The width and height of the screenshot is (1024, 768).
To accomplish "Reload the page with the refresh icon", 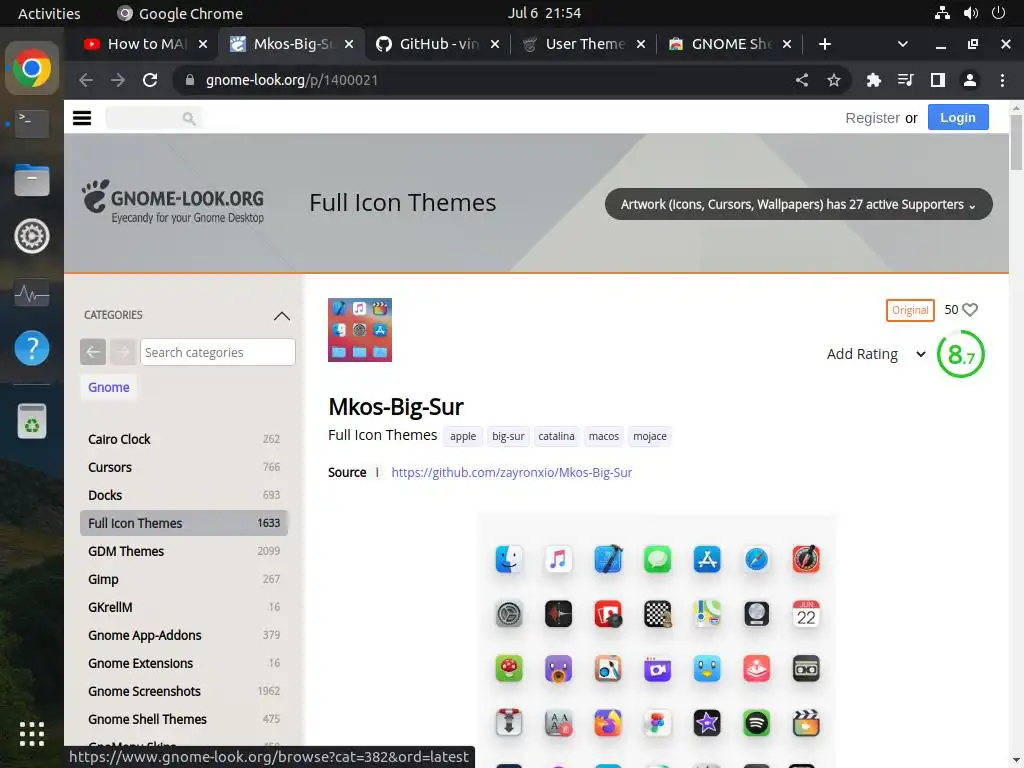I will 150,80.
